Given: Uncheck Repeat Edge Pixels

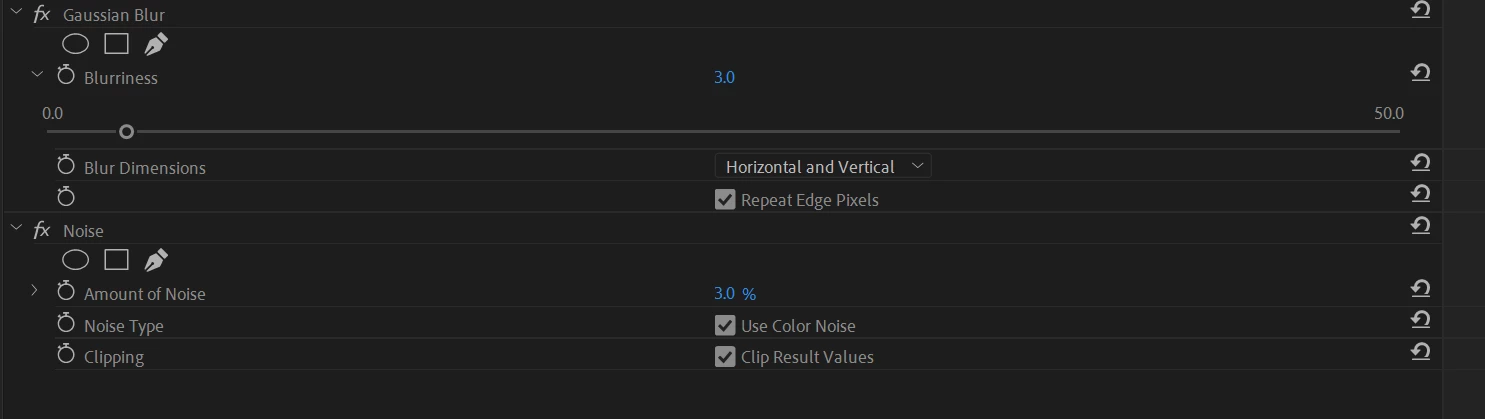Looking at the screenshot, I should pyautogui.click(x=725, y=200).
